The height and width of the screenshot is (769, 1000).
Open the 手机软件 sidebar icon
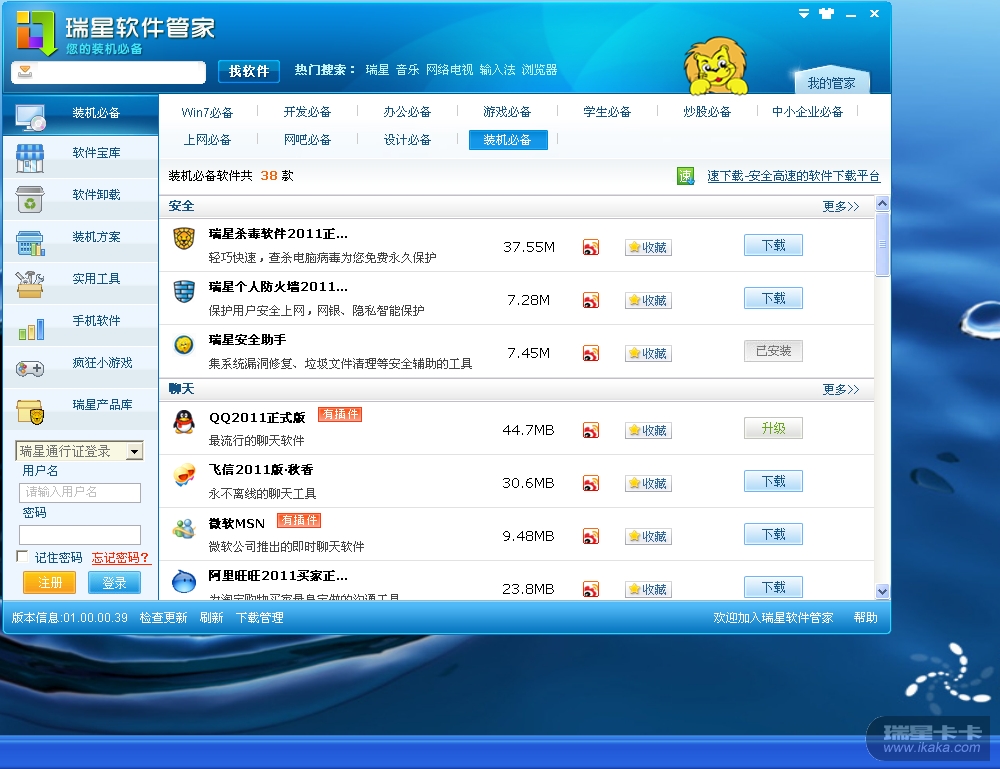click(x=31, y=328)
